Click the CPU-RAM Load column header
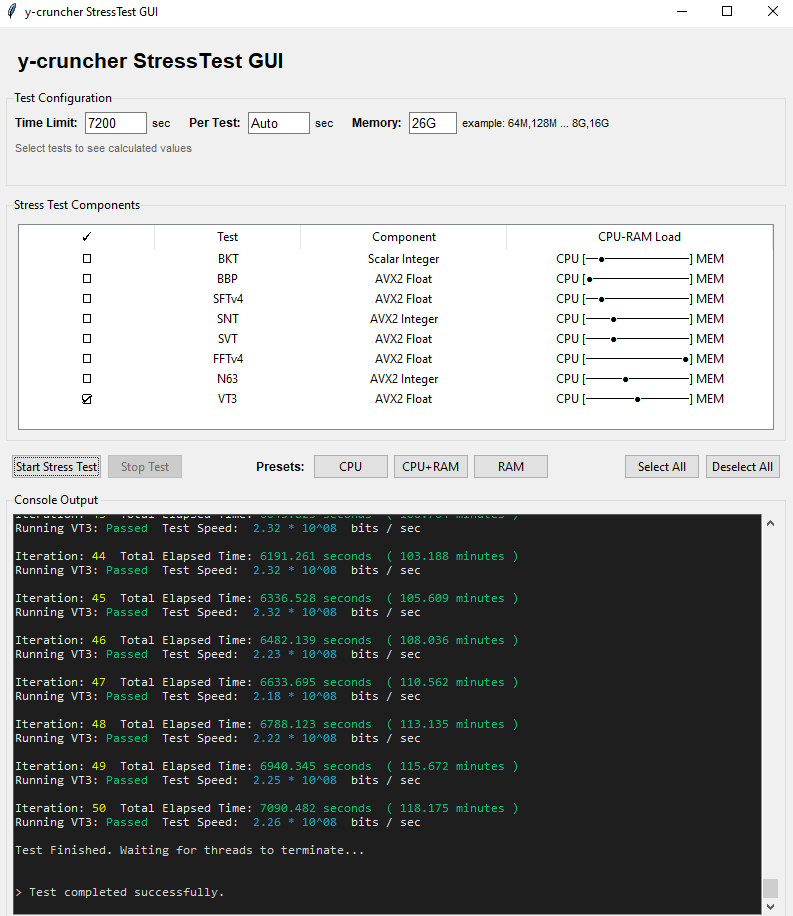The height and width of the screenshot is (916, 793). pos(639,237)
